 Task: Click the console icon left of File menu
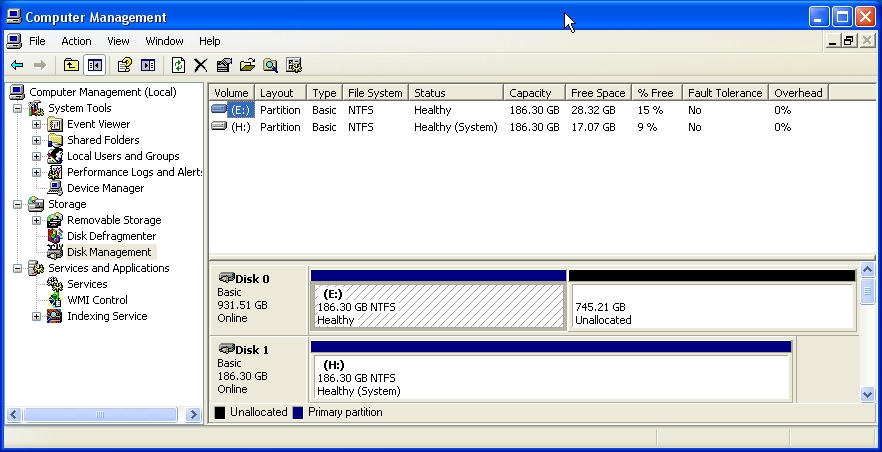click(15, 41)
